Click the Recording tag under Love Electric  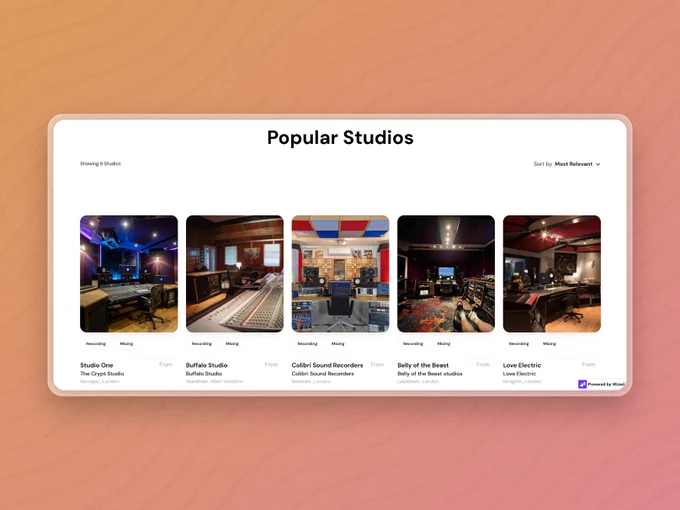coord(519,343)
